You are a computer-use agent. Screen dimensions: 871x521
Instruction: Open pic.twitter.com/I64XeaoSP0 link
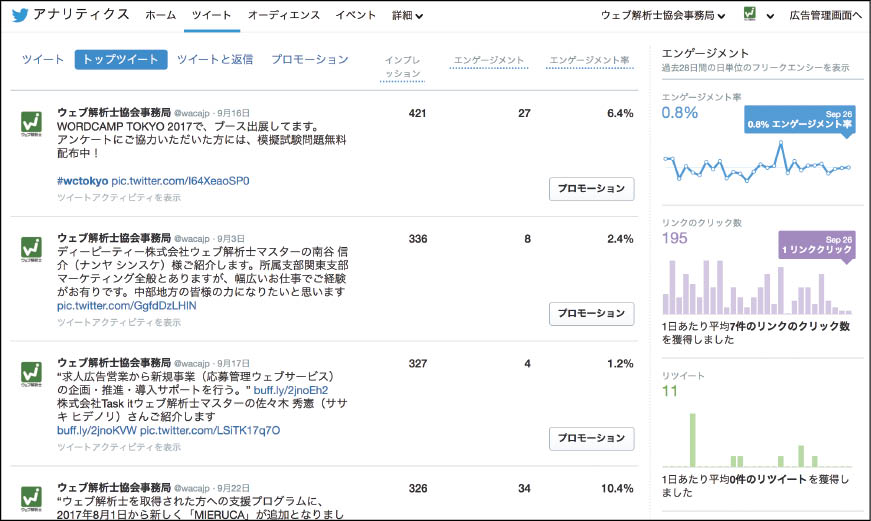(181, 181)
